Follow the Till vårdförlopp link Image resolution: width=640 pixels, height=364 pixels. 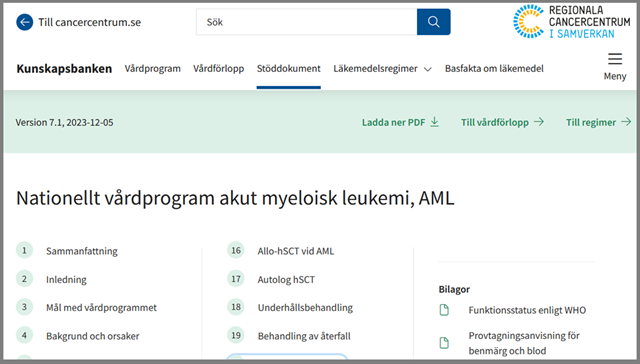(495, 122)
